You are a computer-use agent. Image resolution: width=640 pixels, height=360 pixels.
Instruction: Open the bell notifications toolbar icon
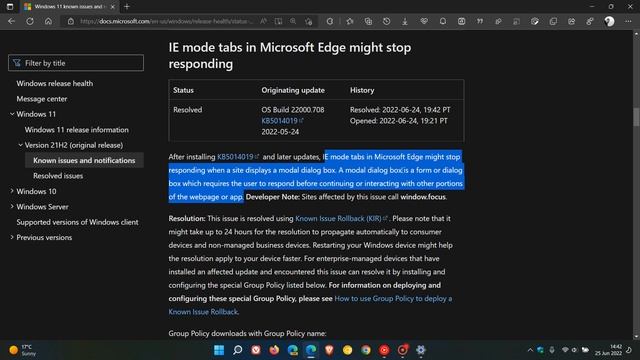click(x=443, y=21)
